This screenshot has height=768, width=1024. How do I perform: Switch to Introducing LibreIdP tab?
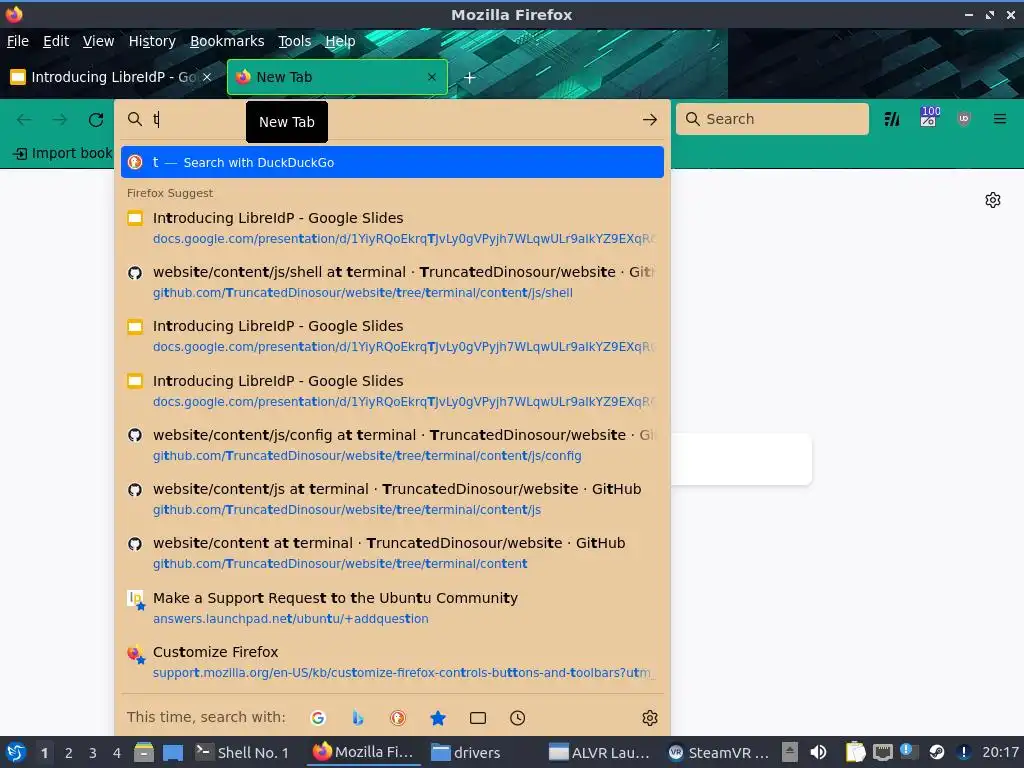click(x=112, y=77)
